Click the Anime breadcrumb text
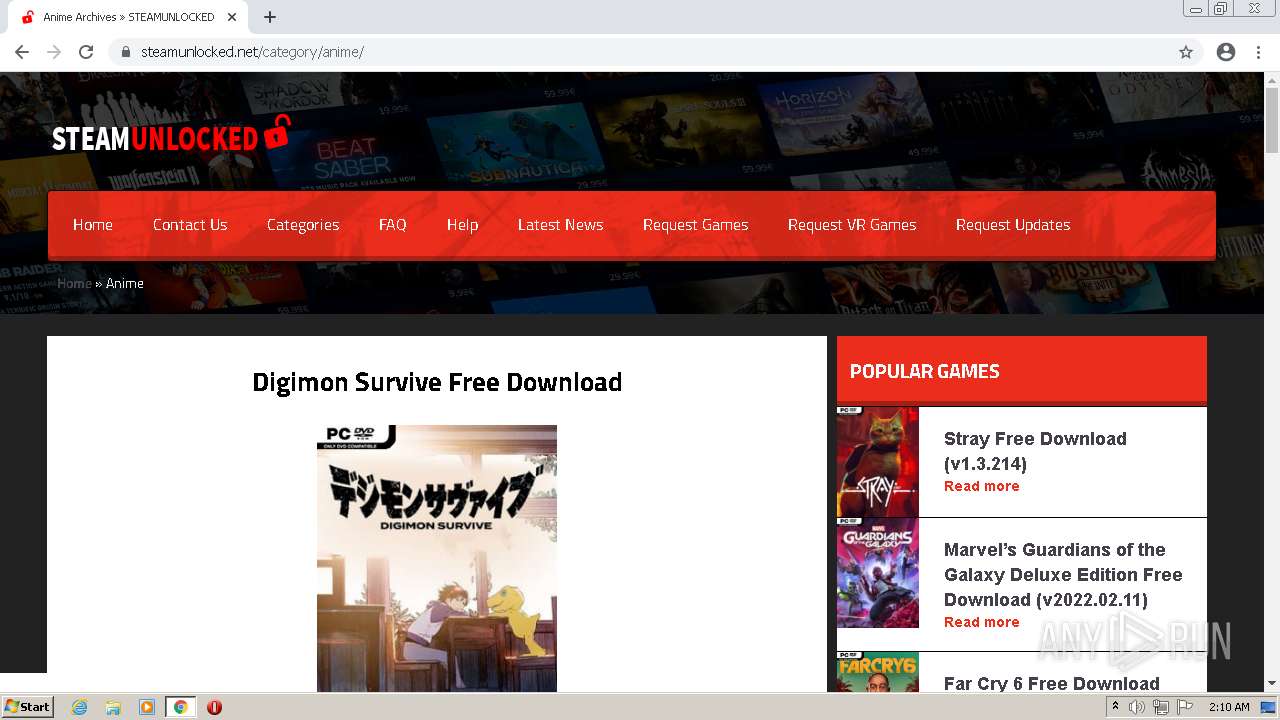The image size is (1280, 720). click(x=125, y=283)
